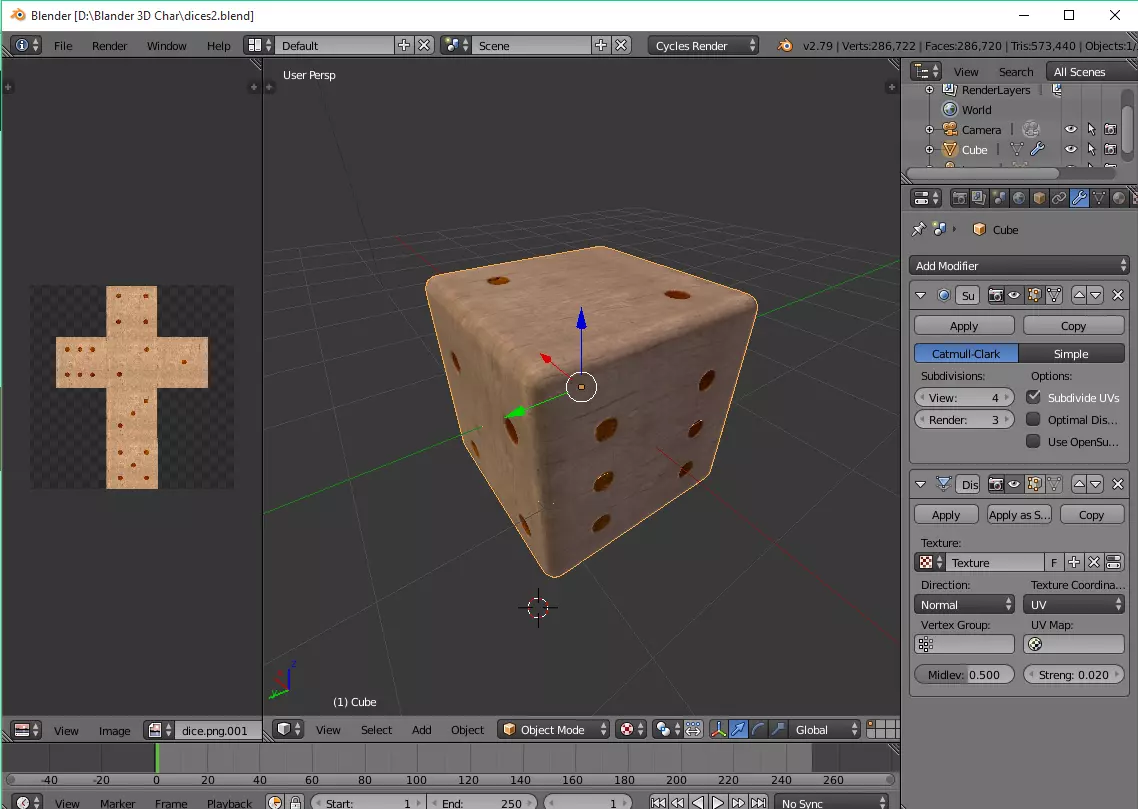The image size is (1138, 809).
Task: Open the No Sync dropdown
Action: [831, 802]
